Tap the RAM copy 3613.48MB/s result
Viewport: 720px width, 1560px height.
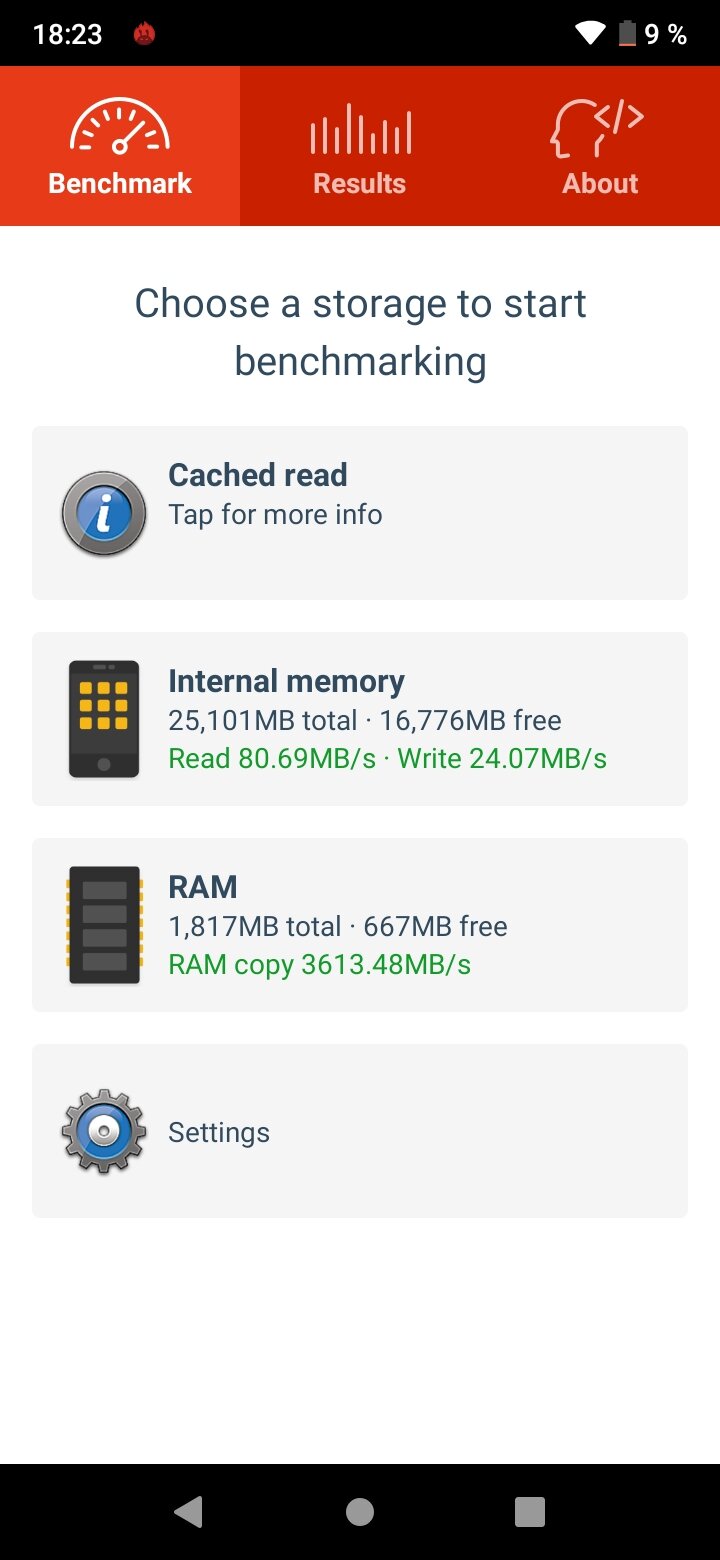[x=320, y=965]
